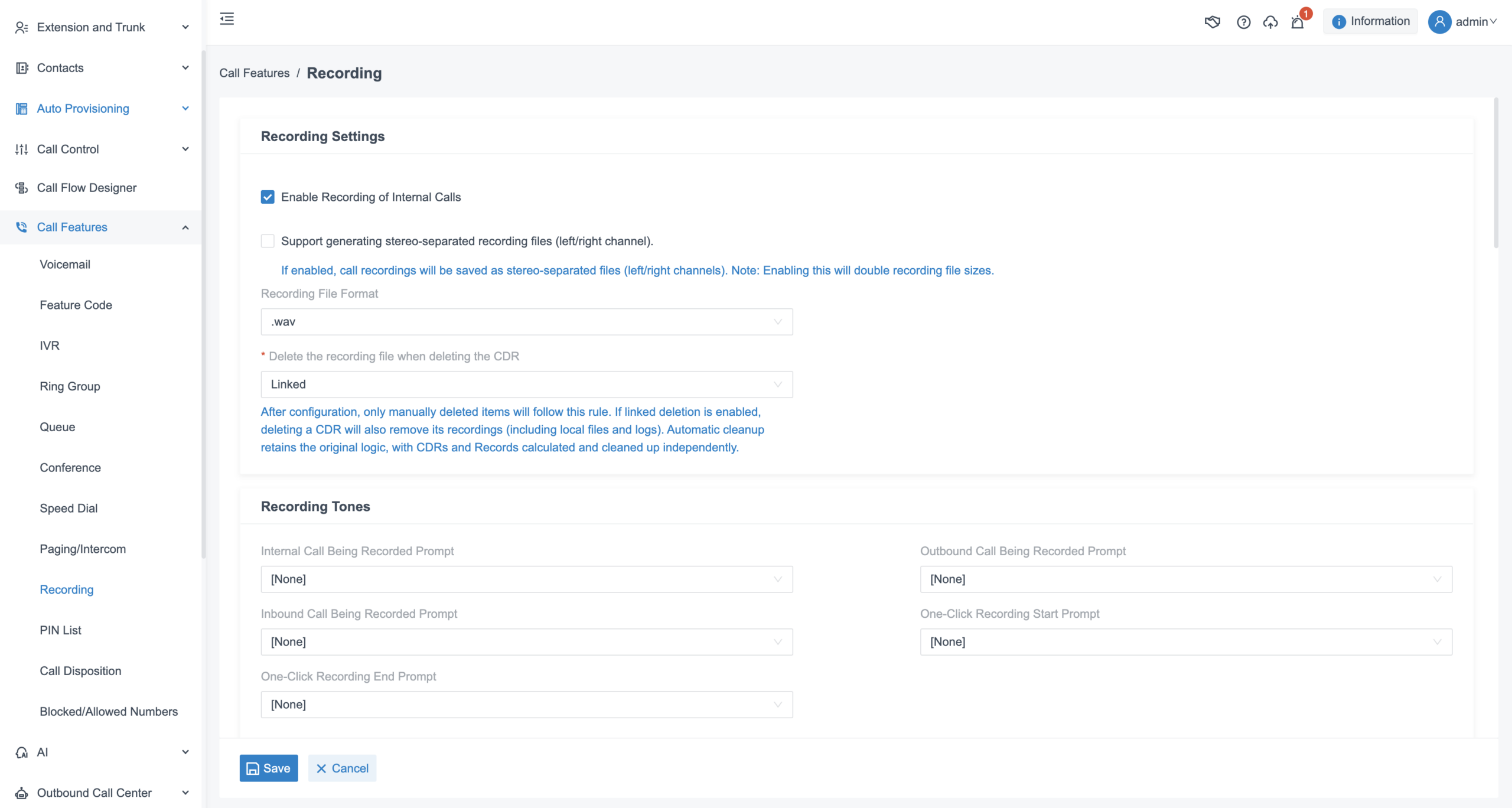
Task: Click the AI headset icon
Action: [21, 752]
